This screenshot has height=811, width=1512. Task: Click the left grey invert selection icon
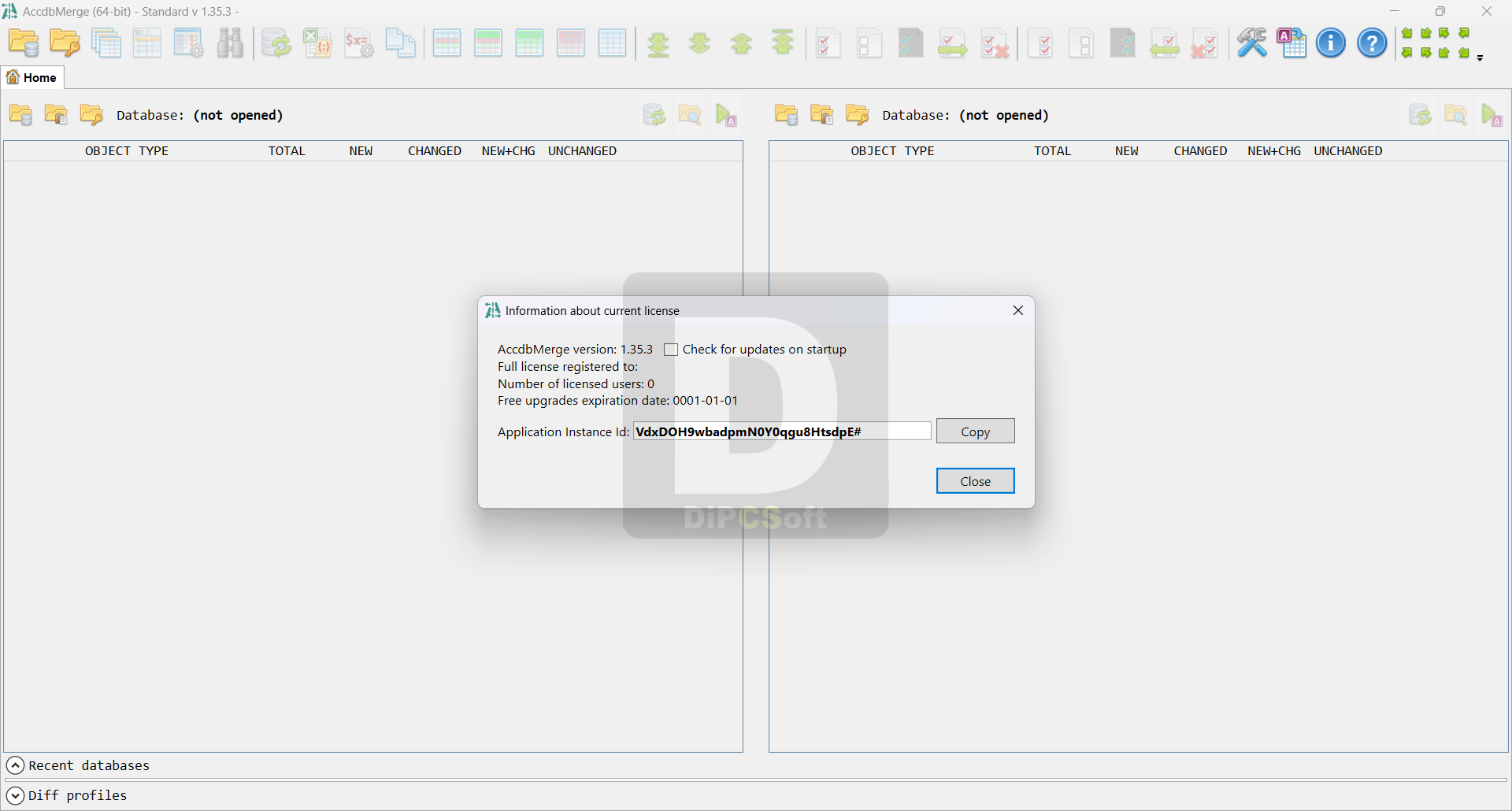pyautogui.click(x=910, y=43)
